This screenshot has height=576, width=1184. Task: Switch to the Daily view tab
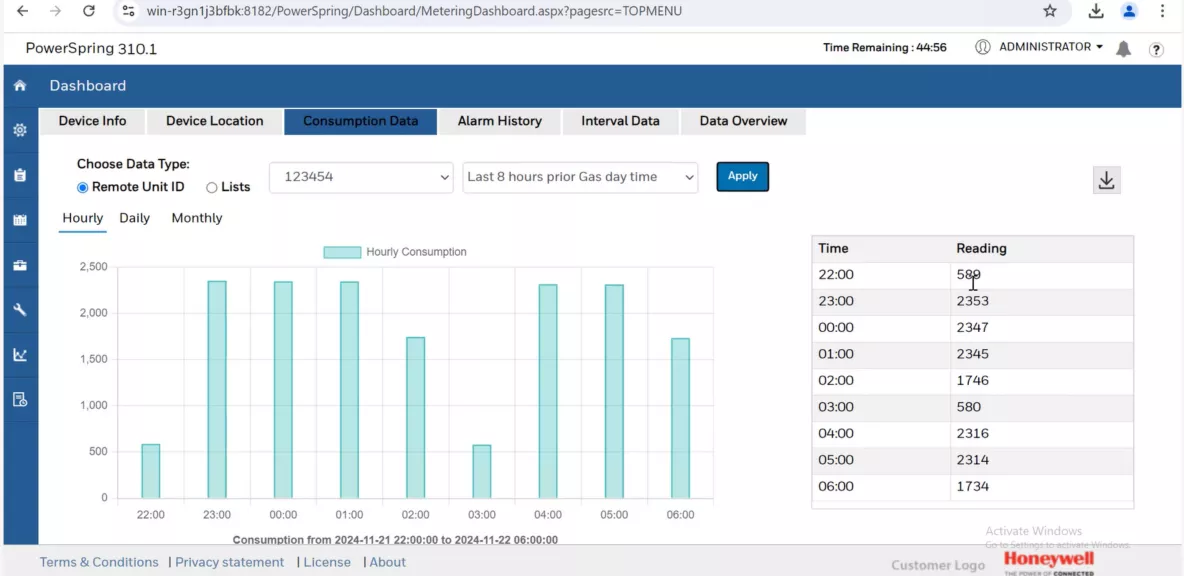pos(134,218)
